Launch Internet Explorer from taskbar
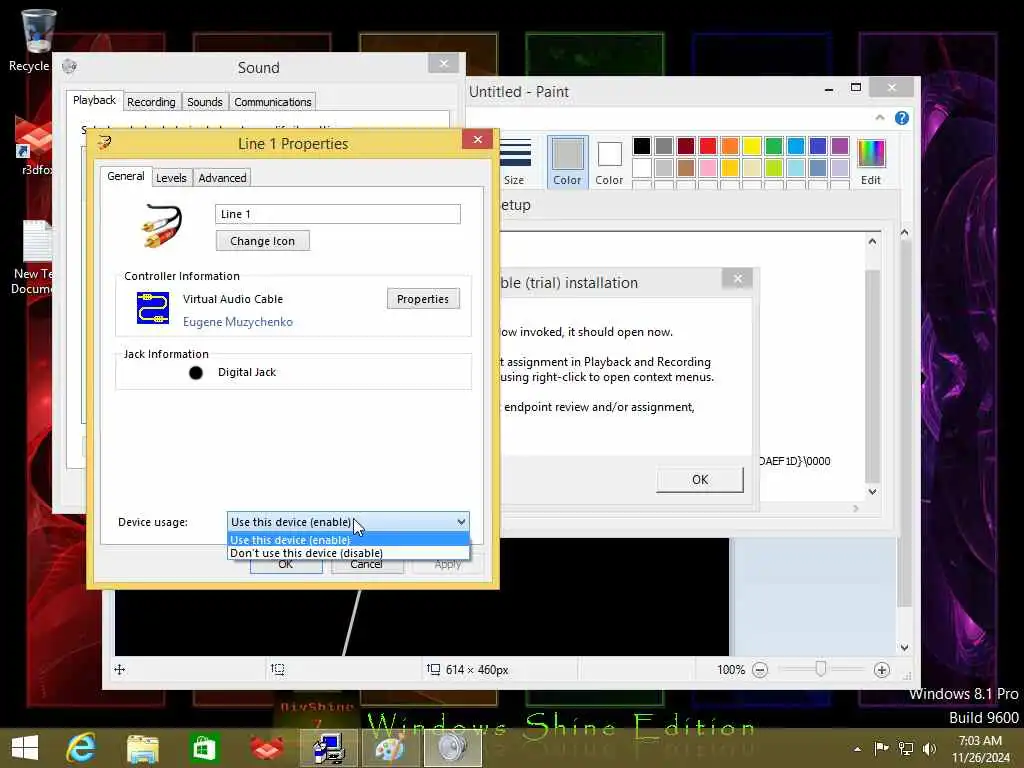The width and height of the screenshot is (1024, 768). [x=82, y=748]
